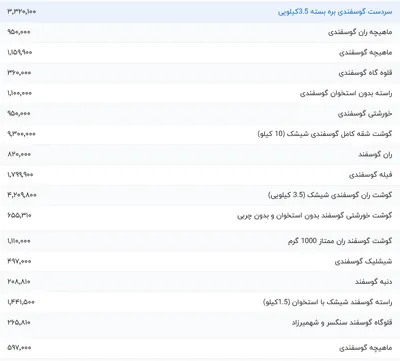
Task: Select the price ۱,۷۹۹,۹۰۰
Action: [x=20, y=174]
